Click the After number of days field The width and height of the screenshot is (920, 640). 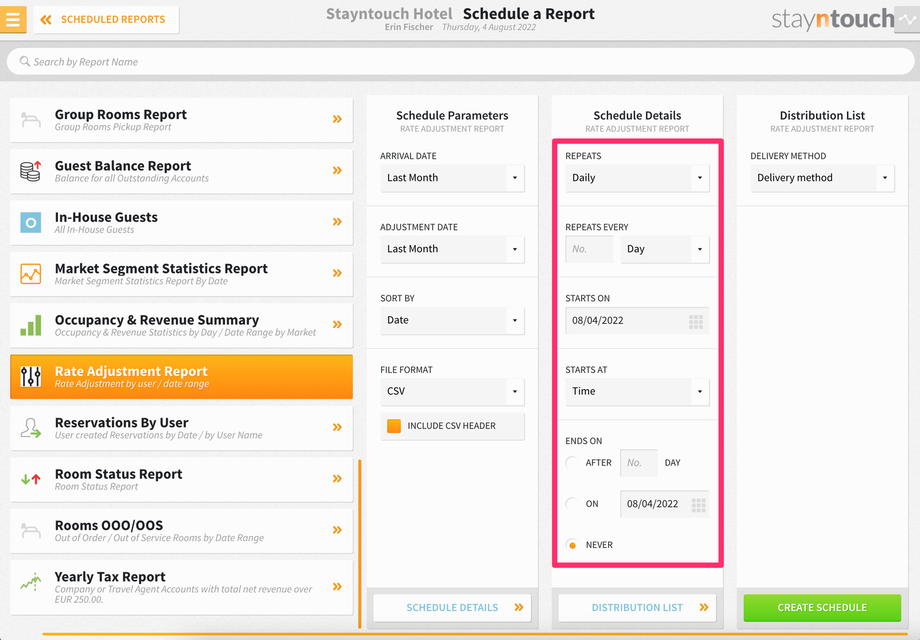tap(638, 463)
